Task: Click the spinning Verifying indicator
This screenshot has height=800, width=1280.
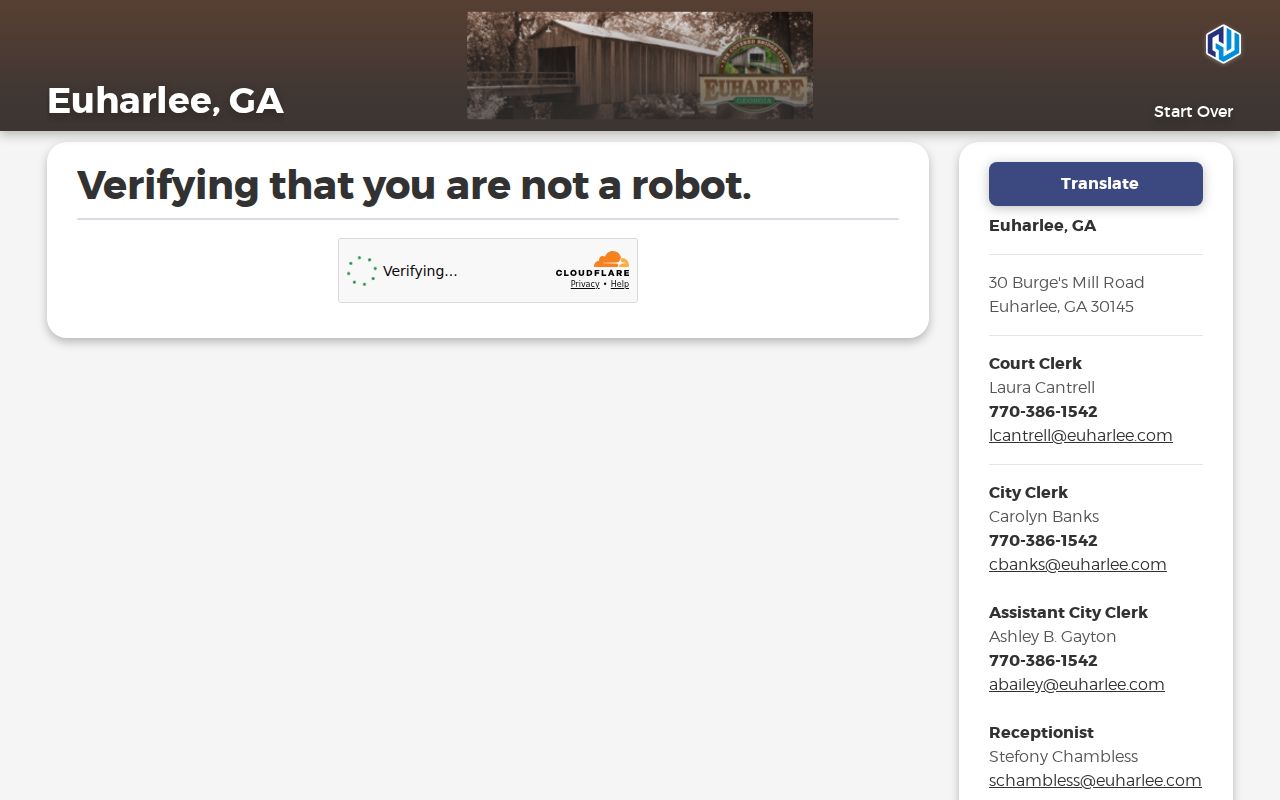Action: (x=362, y=271)
